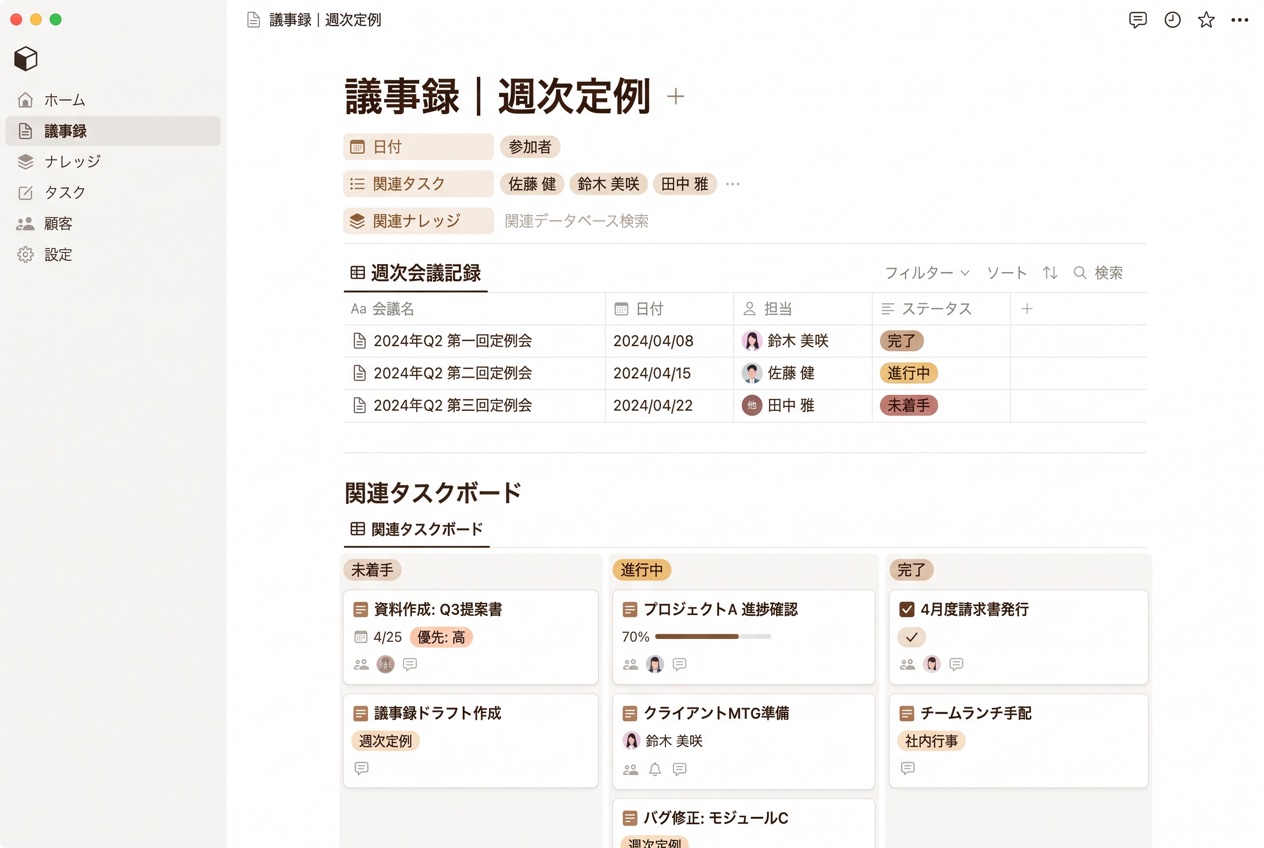This screenshot has height=848, width=1264.
Task: Expand the フィルター dropdown
Action: tap(927, 272)
